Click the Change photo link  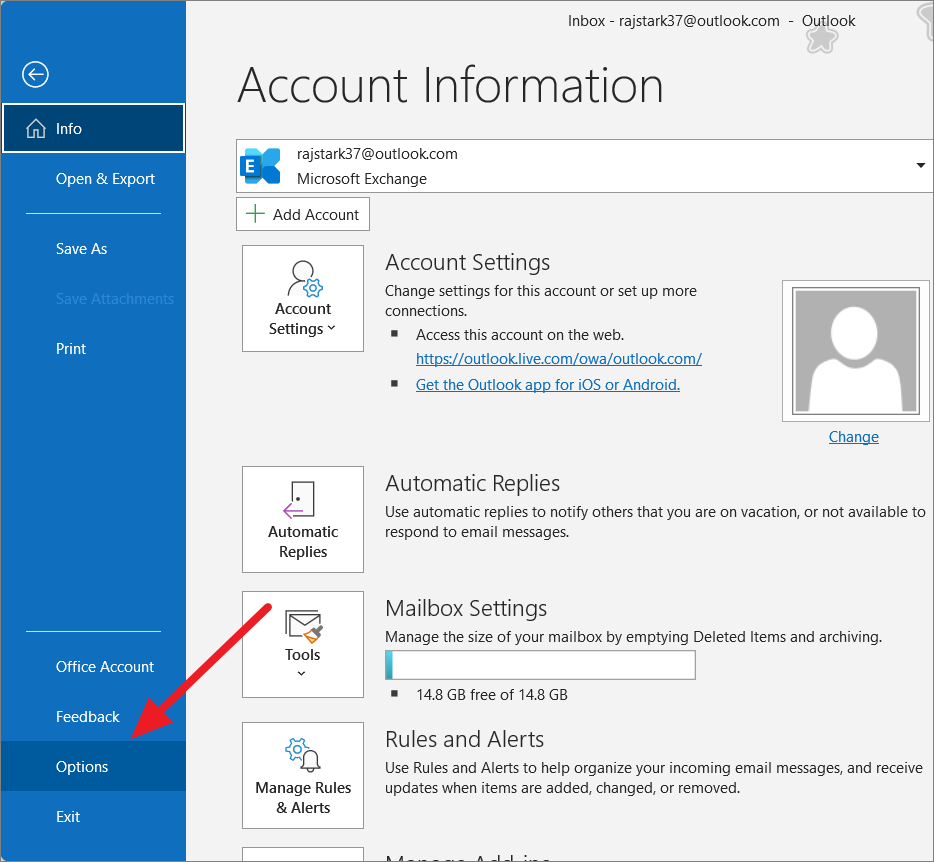[854, 437]
